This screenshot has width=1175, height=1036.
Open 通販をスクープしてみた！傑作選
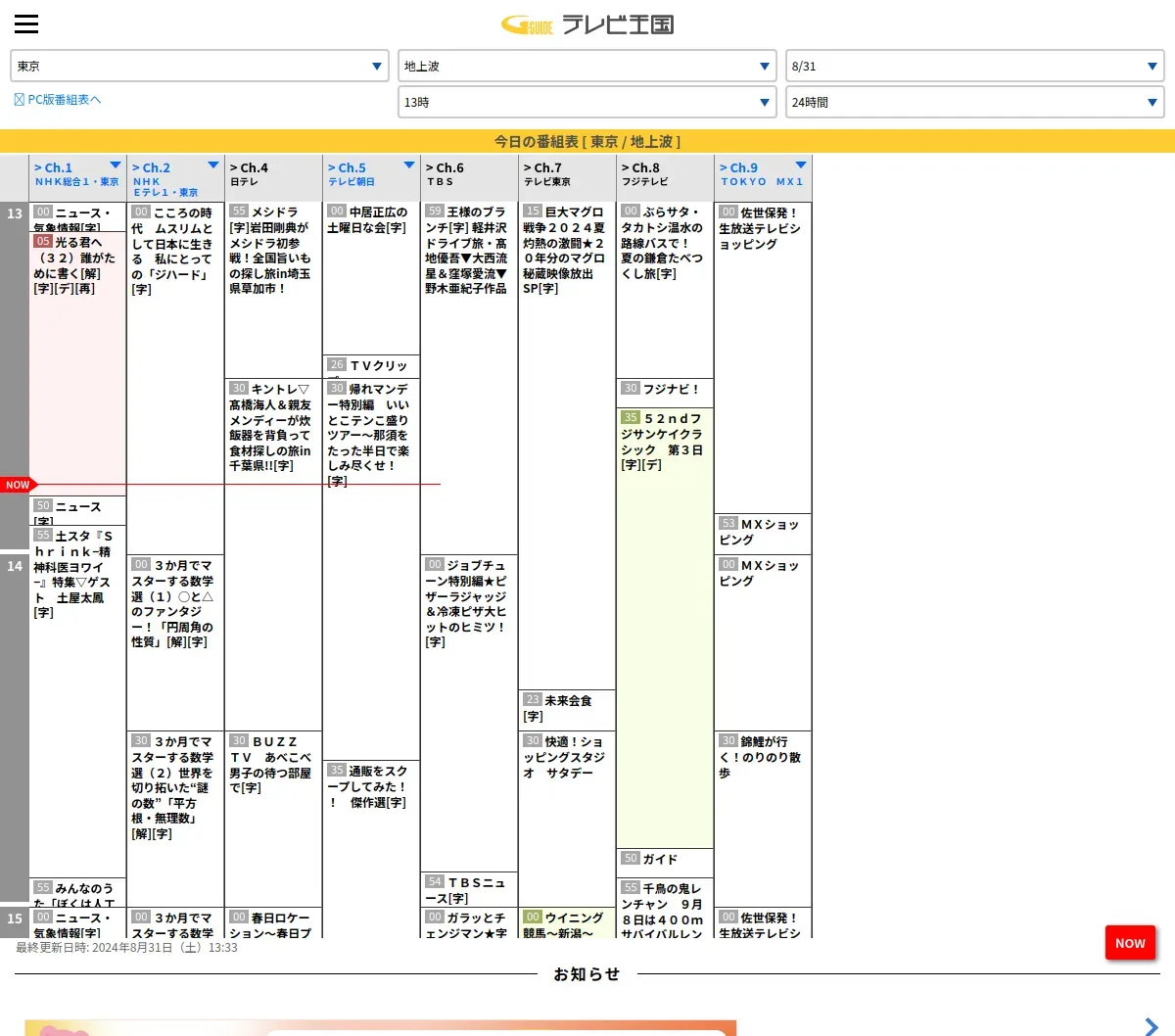pyautogui.click(x=371, y=848)
